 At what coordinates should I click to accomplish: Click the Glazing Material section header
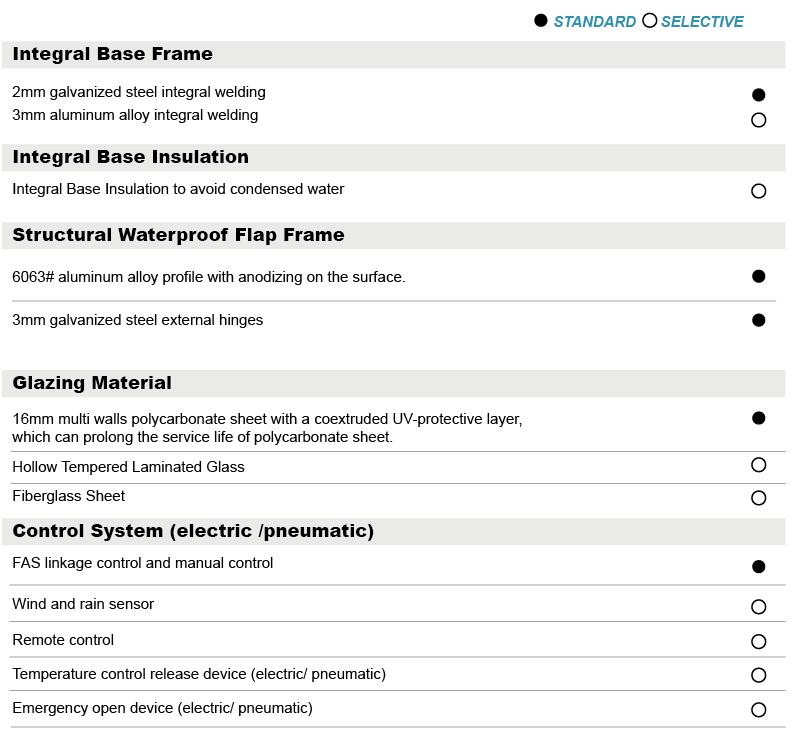coord(92,383)
